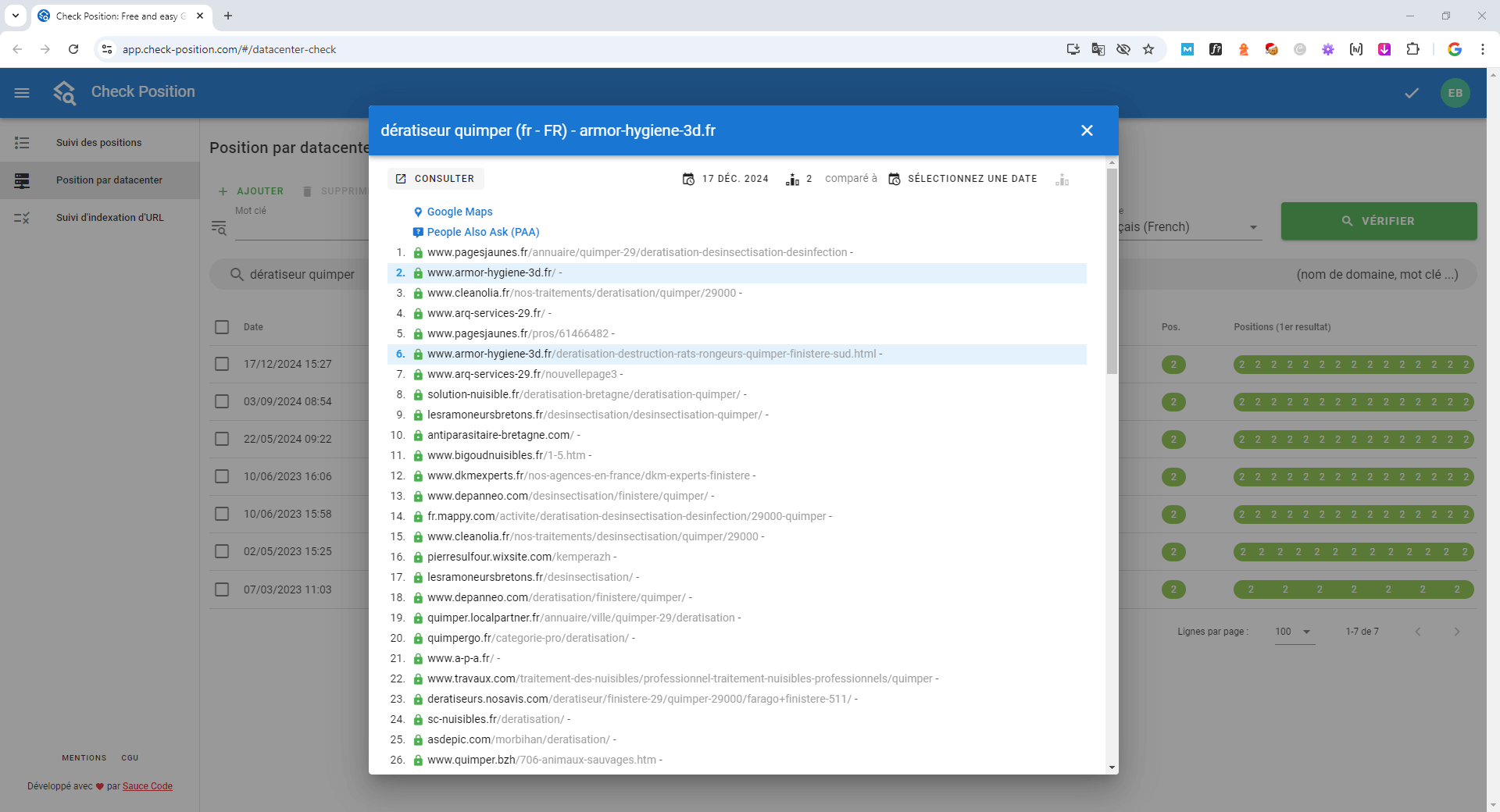This screenshot has height=812, width=1500.
Task: Open result 22 www.travaux.com link
Action: pyautogui.click(x=680, y=678)
